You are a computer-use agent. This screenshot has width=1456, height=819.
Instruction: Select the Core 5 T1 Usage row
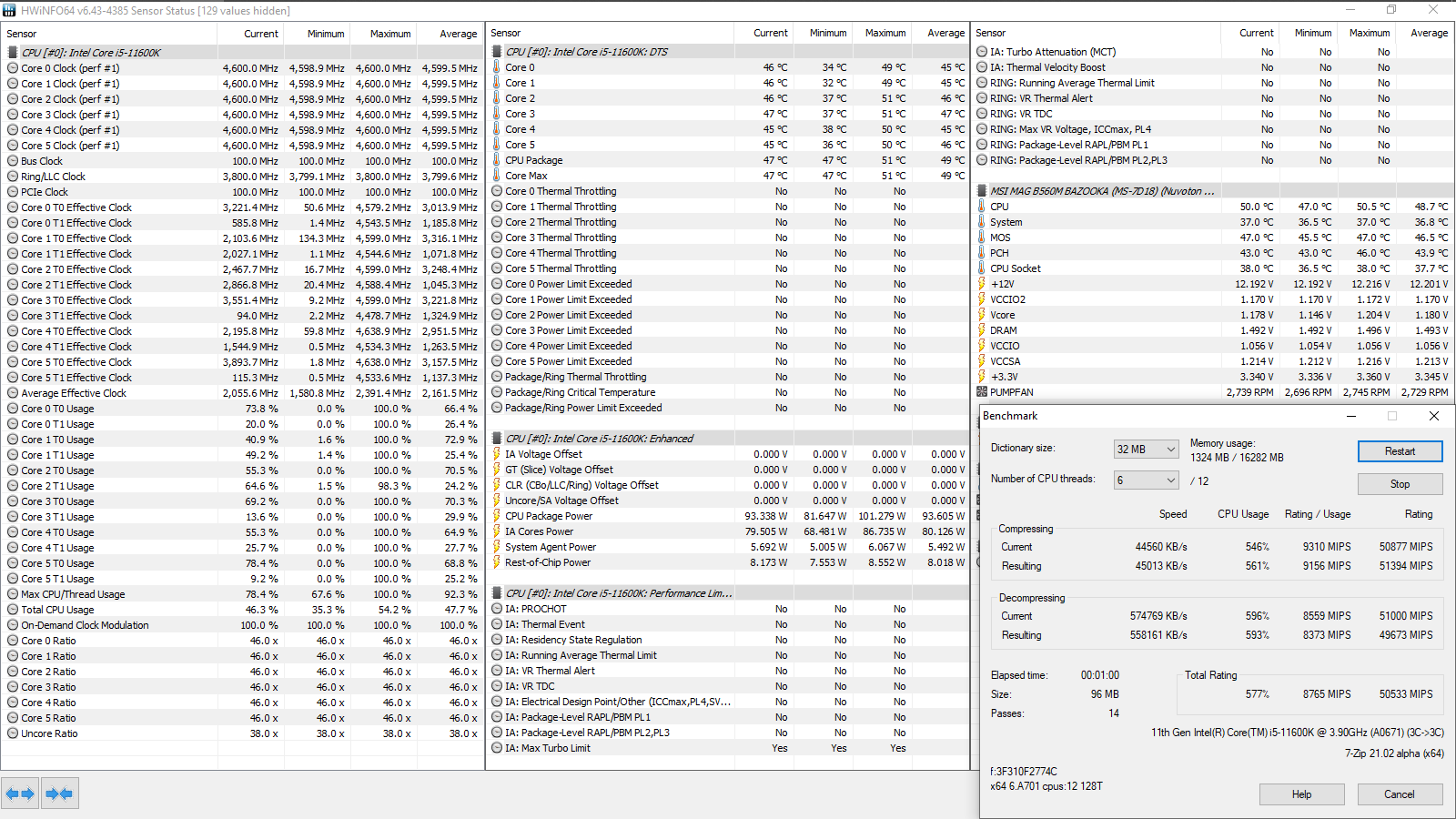(x=242, y=579)
